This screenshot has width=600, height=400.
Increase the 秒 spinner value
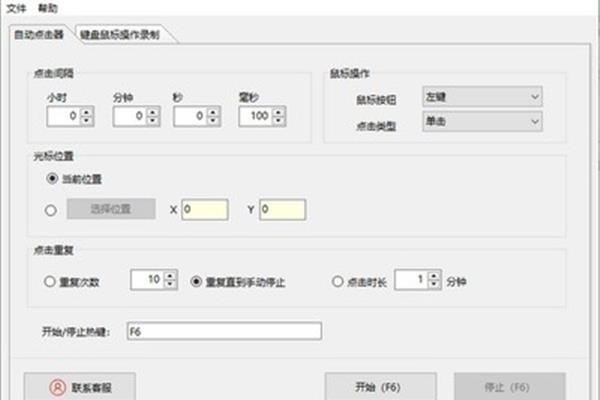tap(214, 112)
